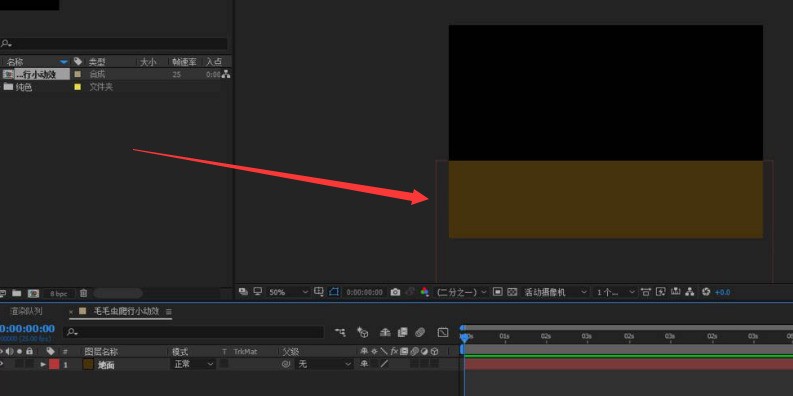Expand the 地面 layer properties triangle

click(x=43, y=364)
